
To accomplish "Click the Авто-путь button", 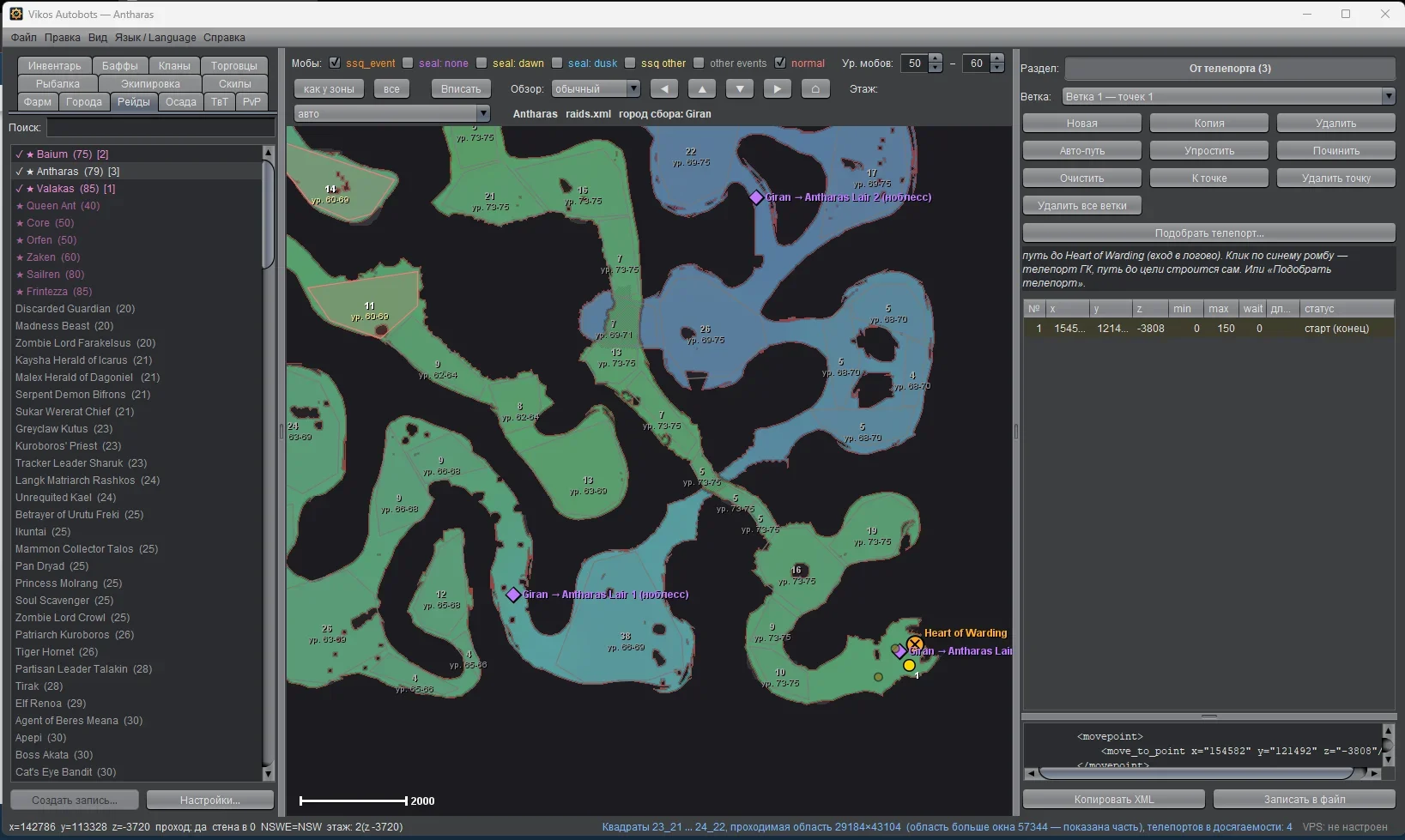I will click(1082, 151).
